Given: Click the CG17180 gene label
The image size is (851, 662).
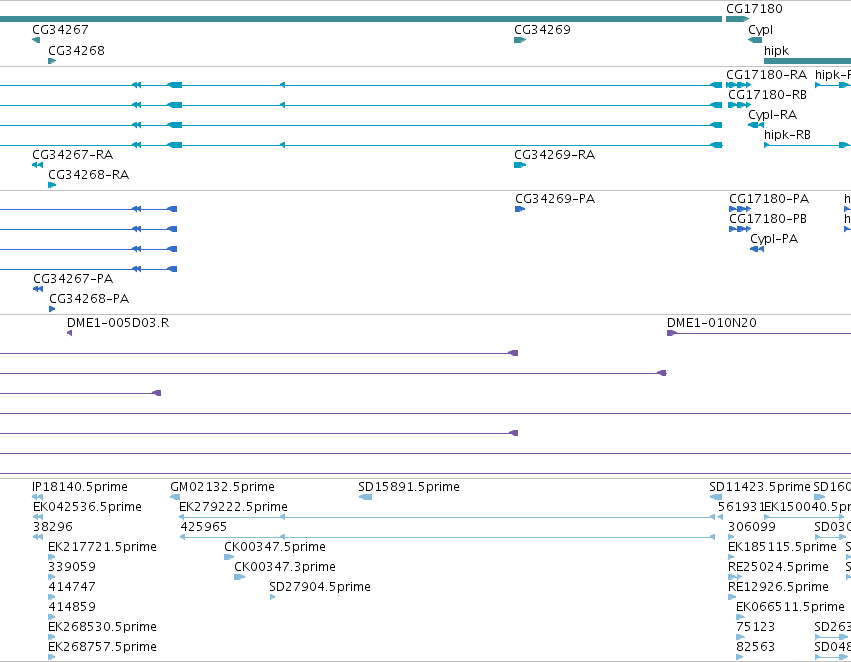Looking at the screenshot, I should pyautogui.click(x=754, y=9).
